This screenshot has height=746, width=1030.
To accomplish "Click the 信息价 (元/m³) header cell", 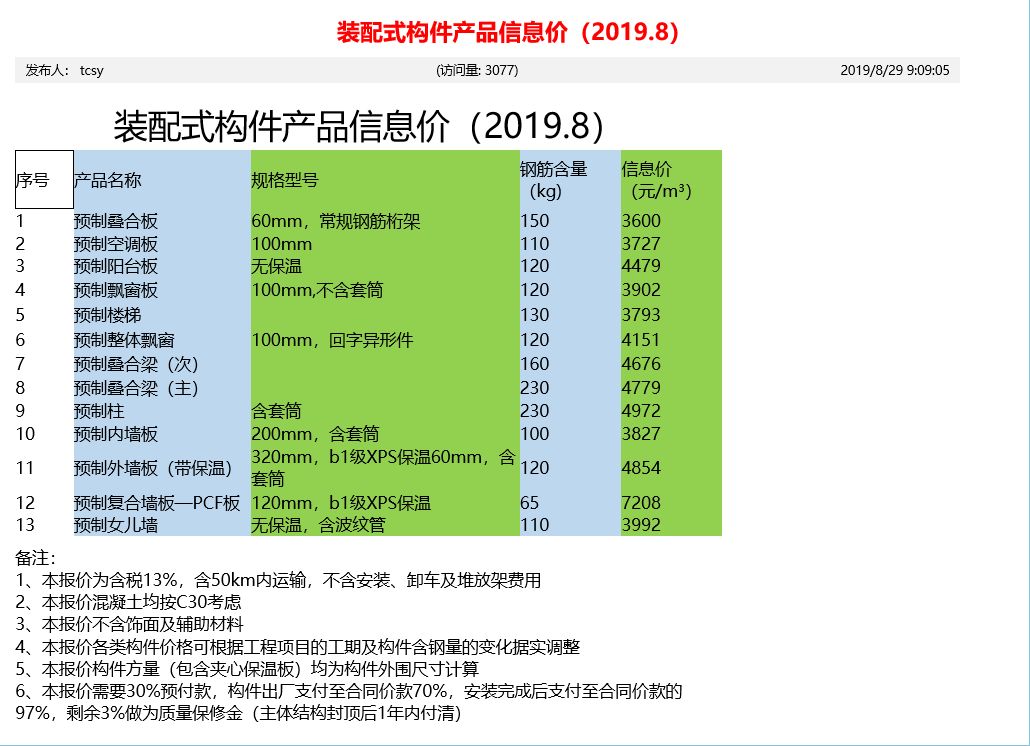I will [x=669, y=179].
